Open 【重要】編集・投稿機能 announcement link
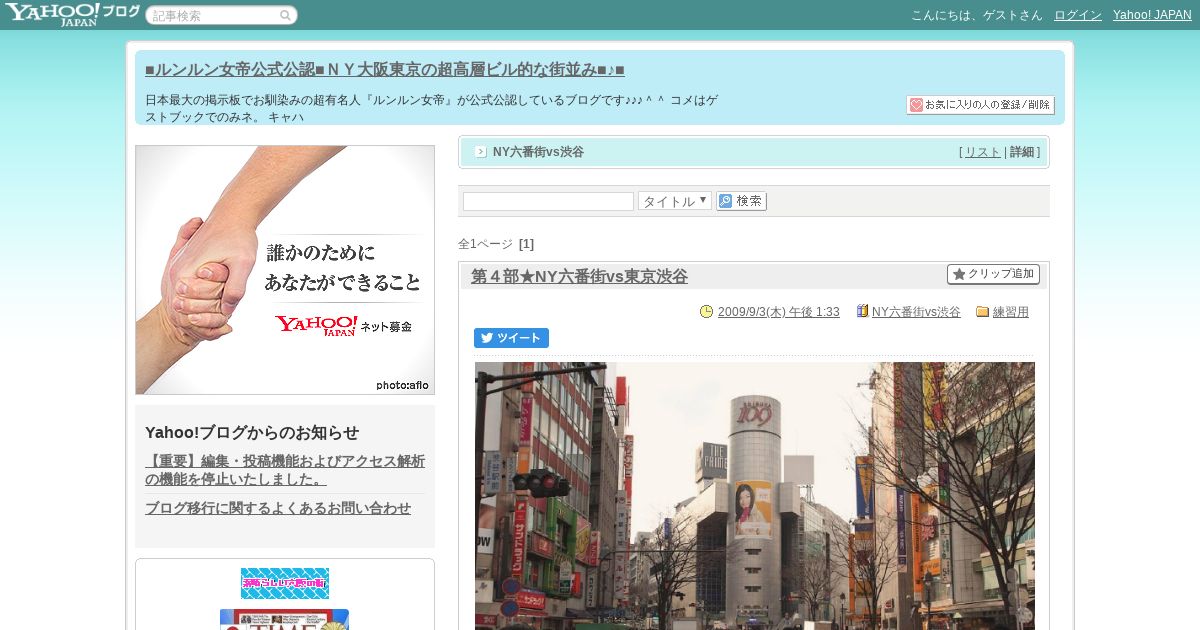The image size is (1200, 630). 285,470
